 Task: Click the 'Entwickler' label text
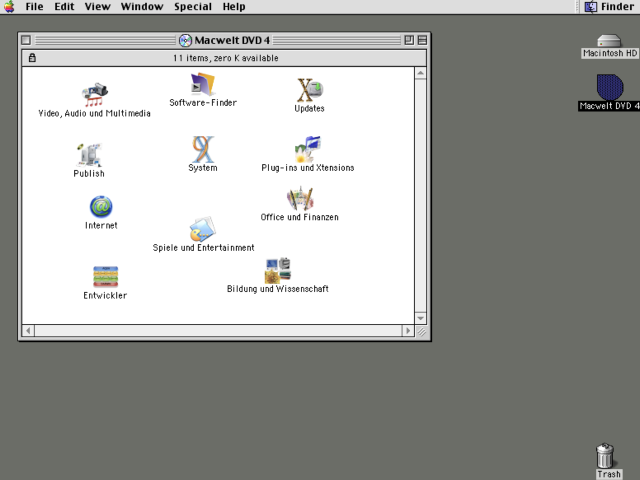point(105,296)
